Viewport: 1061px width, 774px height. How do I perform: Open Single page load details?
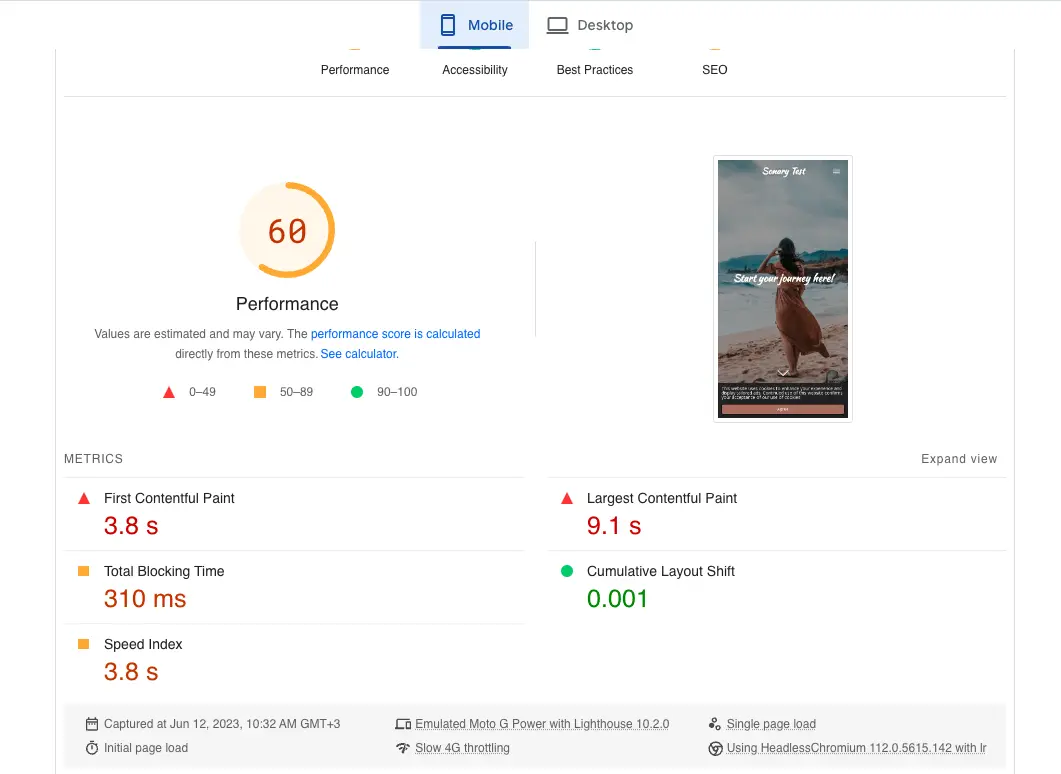(x=771, y=724)
